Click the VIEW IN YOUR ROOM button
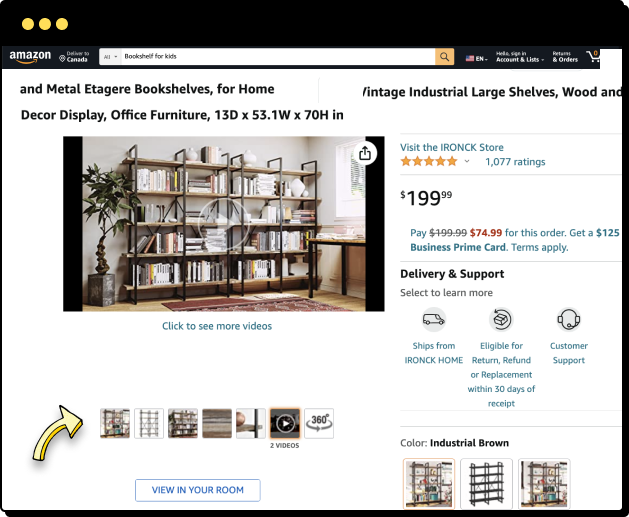Screen dimensions: 629x517 coord(198,490)
